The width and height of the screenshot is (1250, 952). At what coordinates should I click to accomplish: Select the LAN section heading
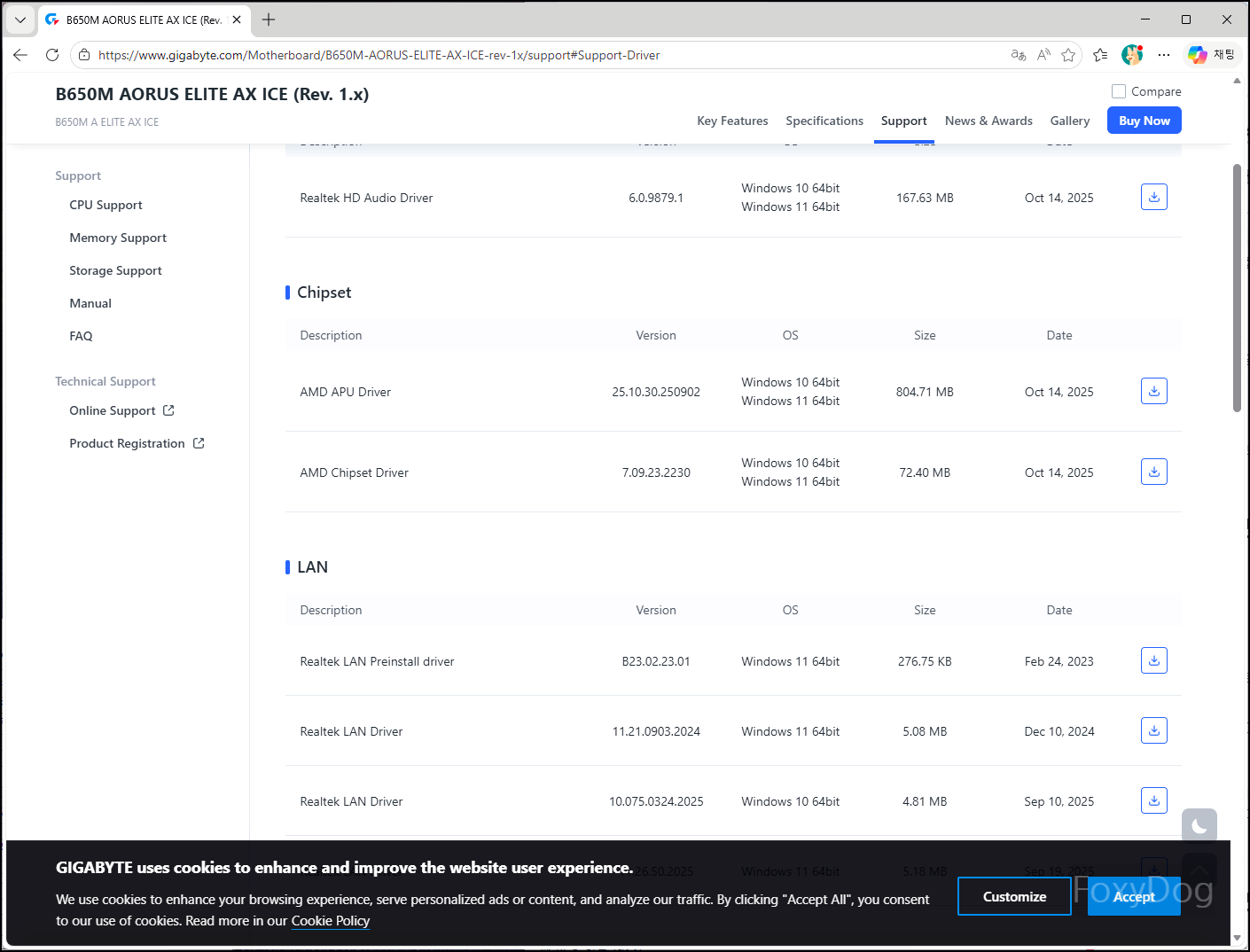point(312,567)
